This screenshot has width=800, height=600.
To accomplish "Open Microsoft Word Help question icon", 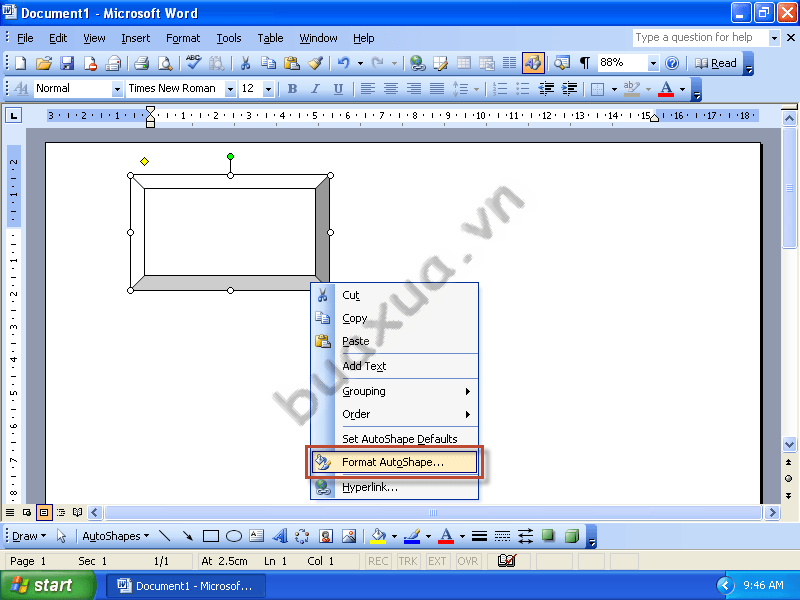I will [672, 63].
